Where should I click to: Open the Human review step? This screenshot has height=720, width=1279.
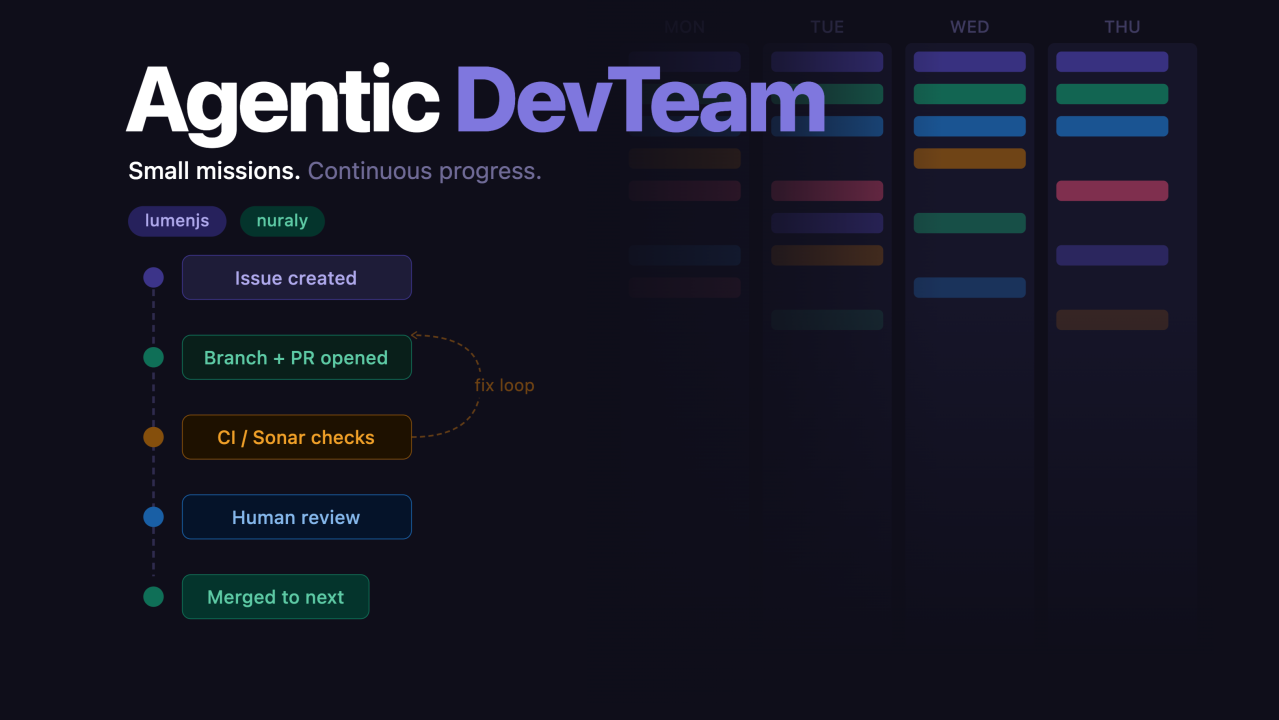click(x=296, y=517)
